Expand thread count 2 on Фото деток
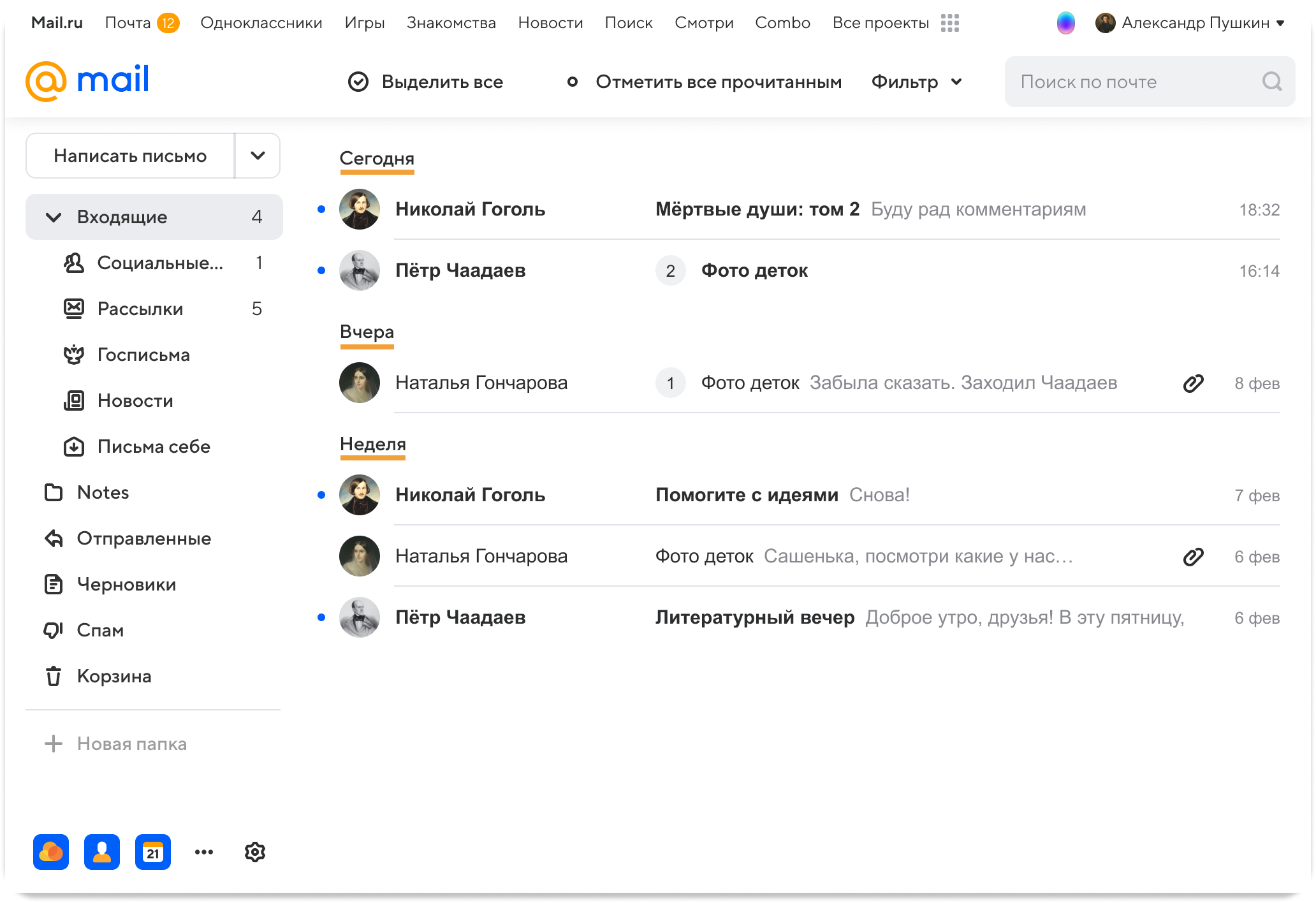 [x=671, y=270]
